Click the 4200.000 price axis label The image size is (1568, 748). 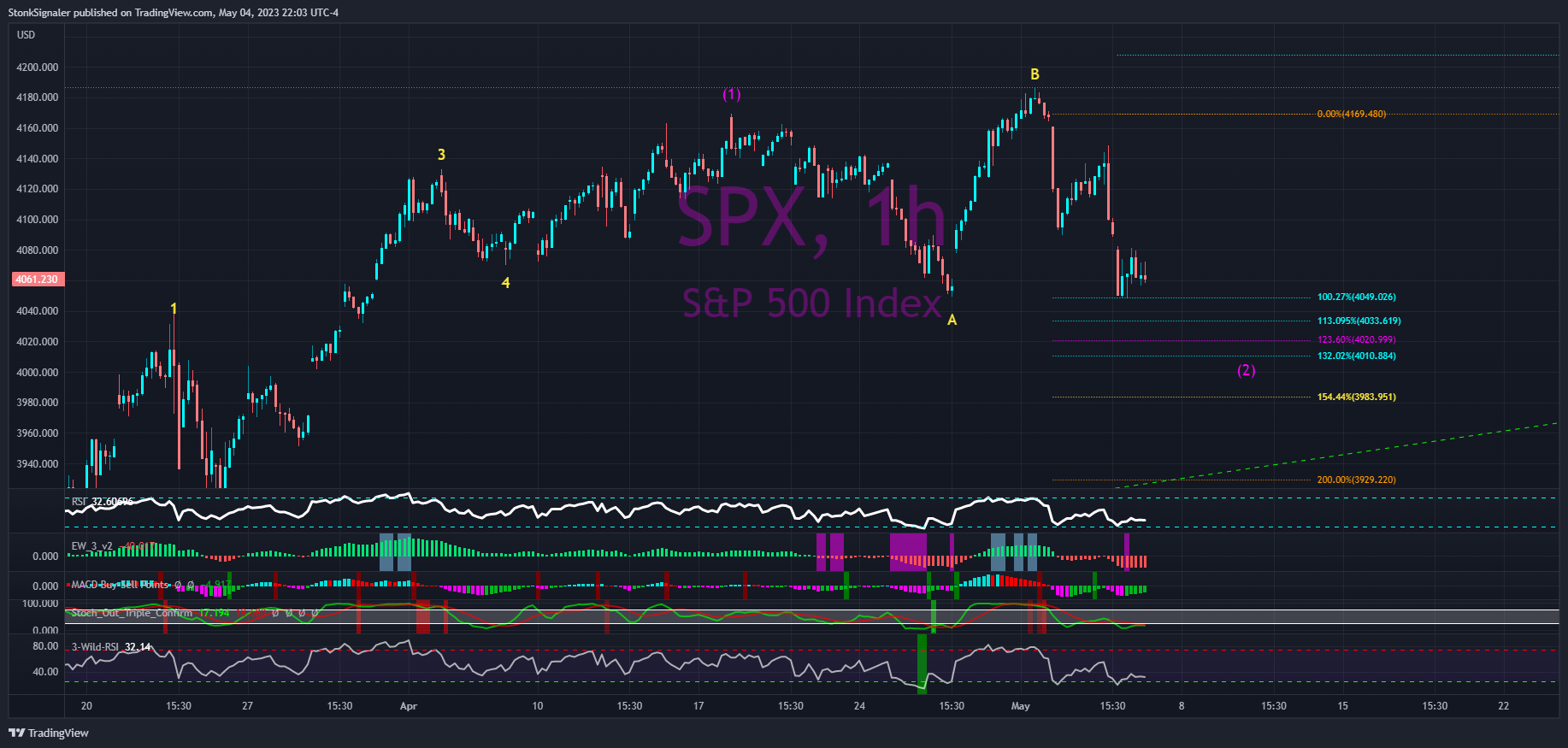38,68
